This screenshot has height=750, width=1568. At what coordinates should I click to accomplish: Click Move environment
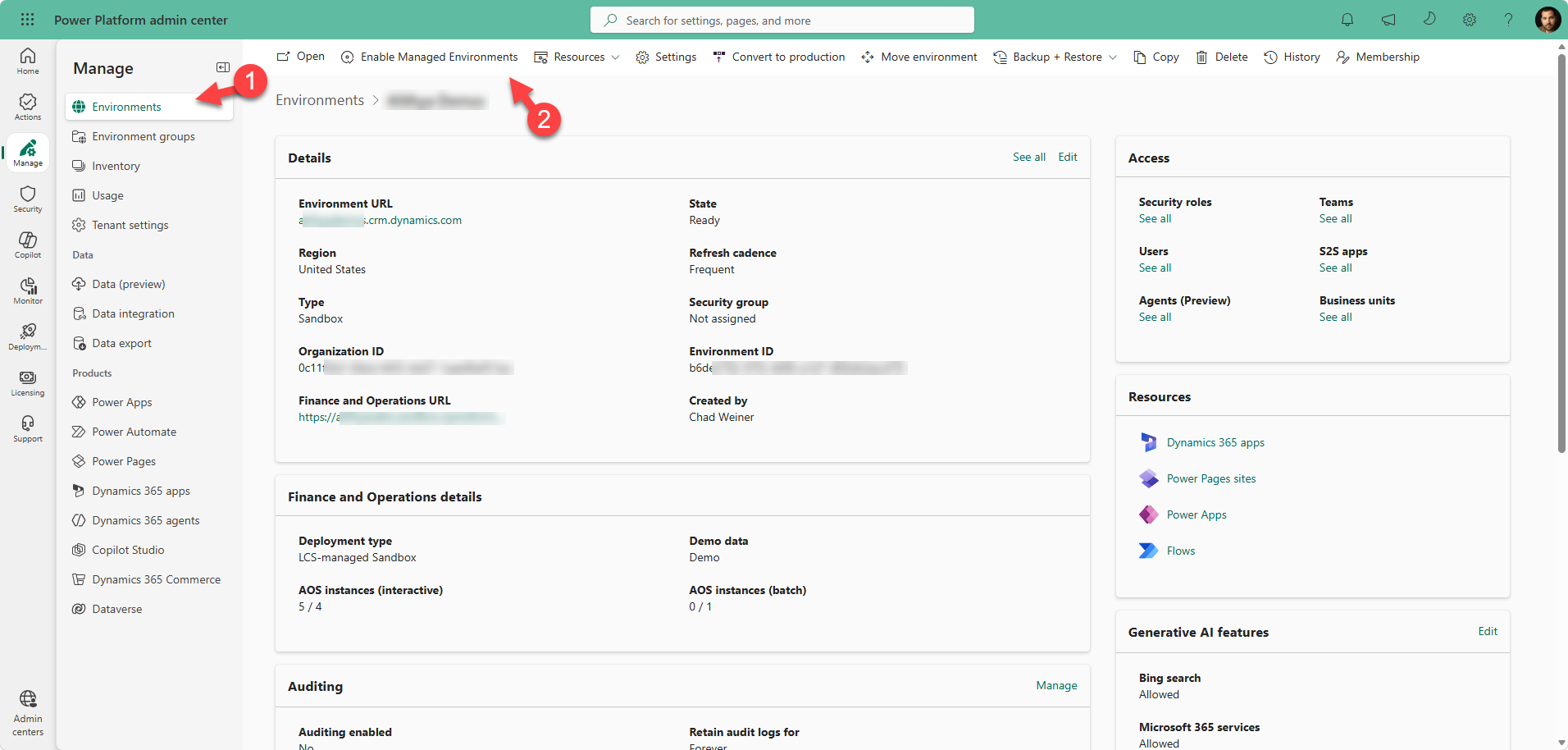tap(919, 57)
